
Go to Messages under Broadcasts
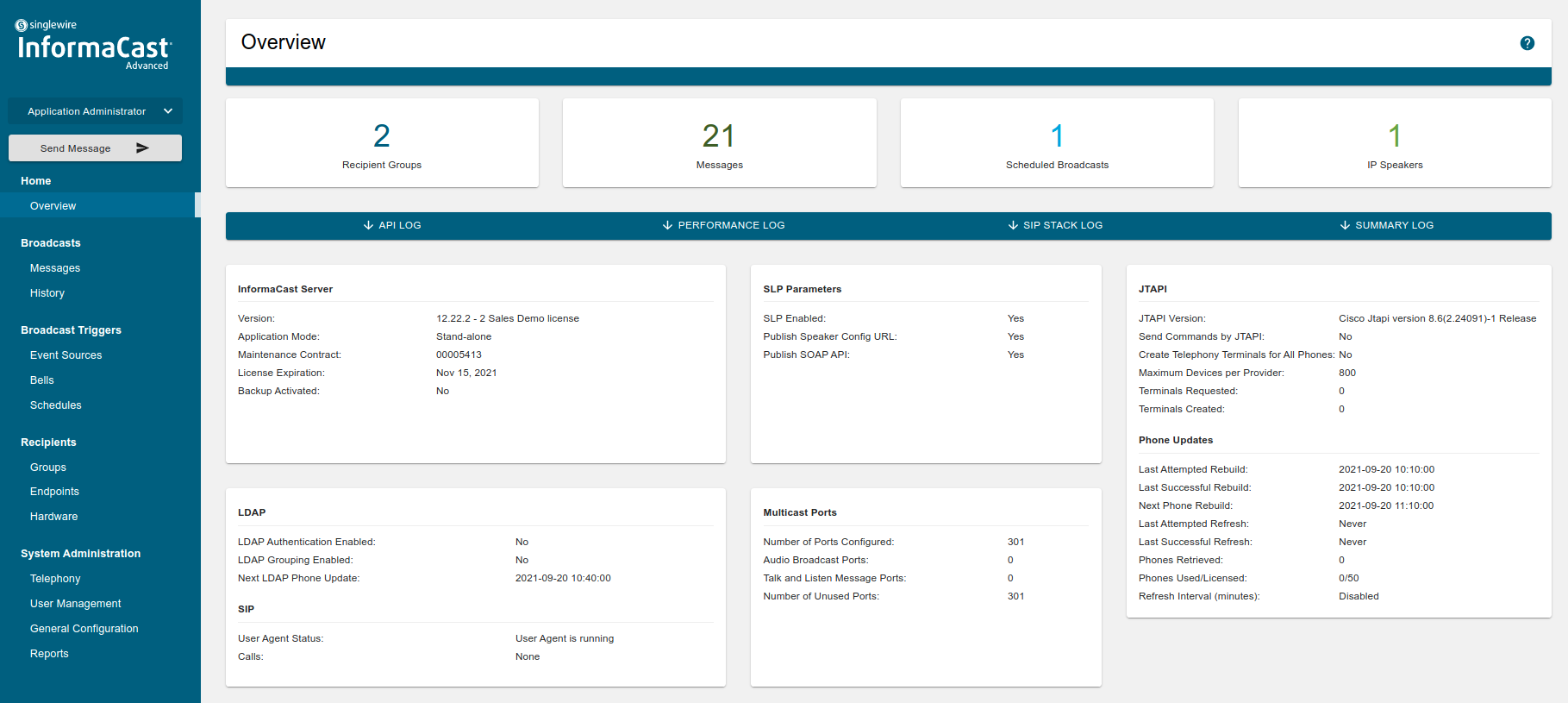click(x=55, y=268)
